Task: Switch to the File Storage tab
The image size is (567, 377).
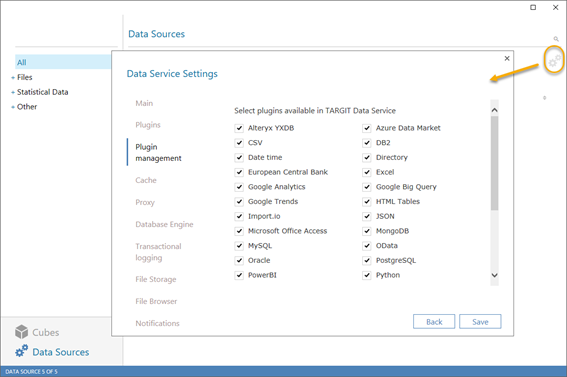Action: tap(156, 279)
